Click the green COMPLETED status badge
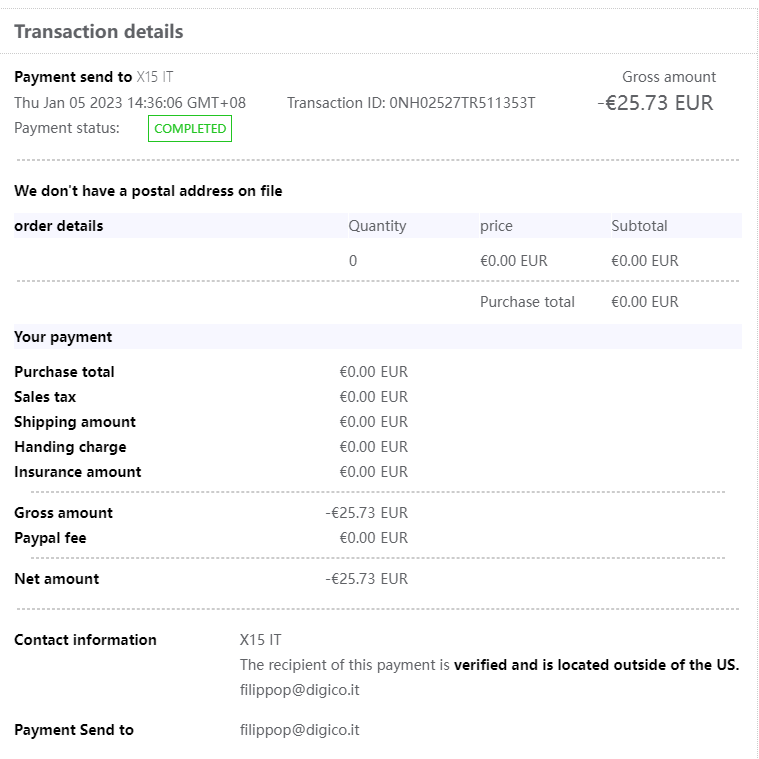The height and width of the screenshot is (759, 759). click(190, 129)
